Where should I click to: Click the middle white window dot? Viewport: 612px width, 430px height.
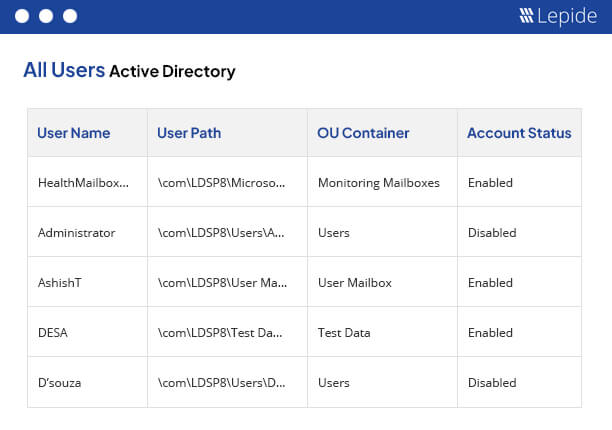46,16
